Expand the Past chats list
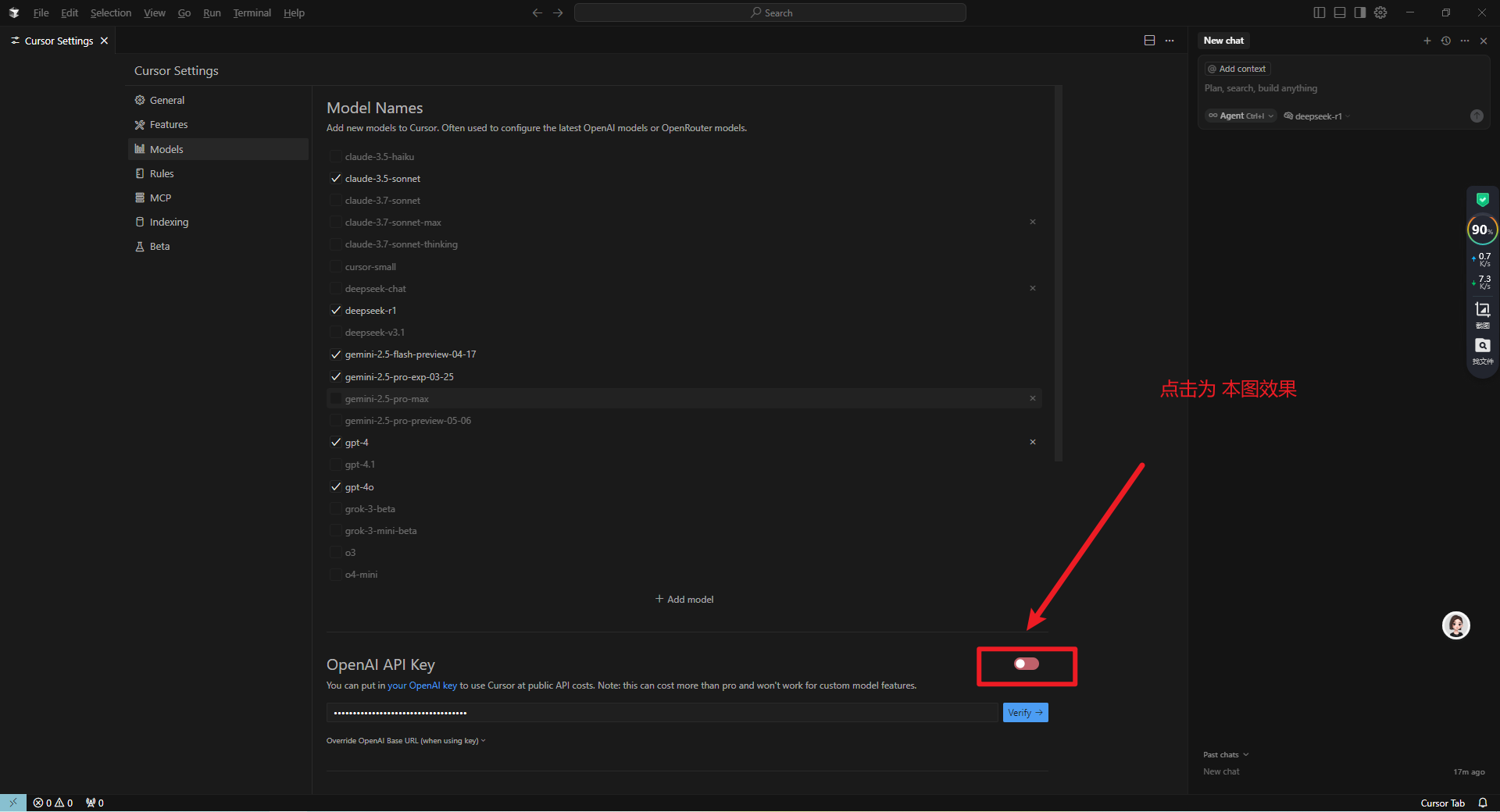Viewport: 1500px width, 812px height. (1226, 755)
